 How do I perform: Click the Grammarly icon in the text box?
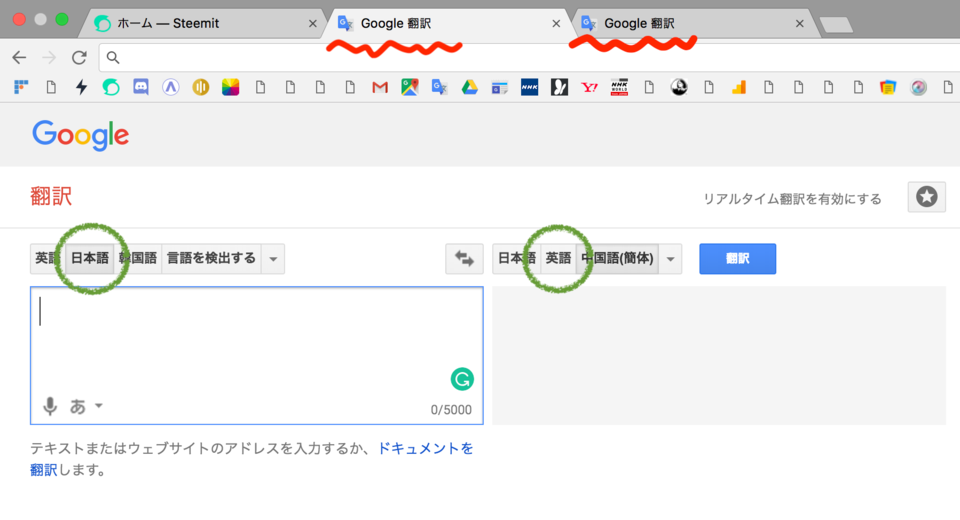(462, 379)
